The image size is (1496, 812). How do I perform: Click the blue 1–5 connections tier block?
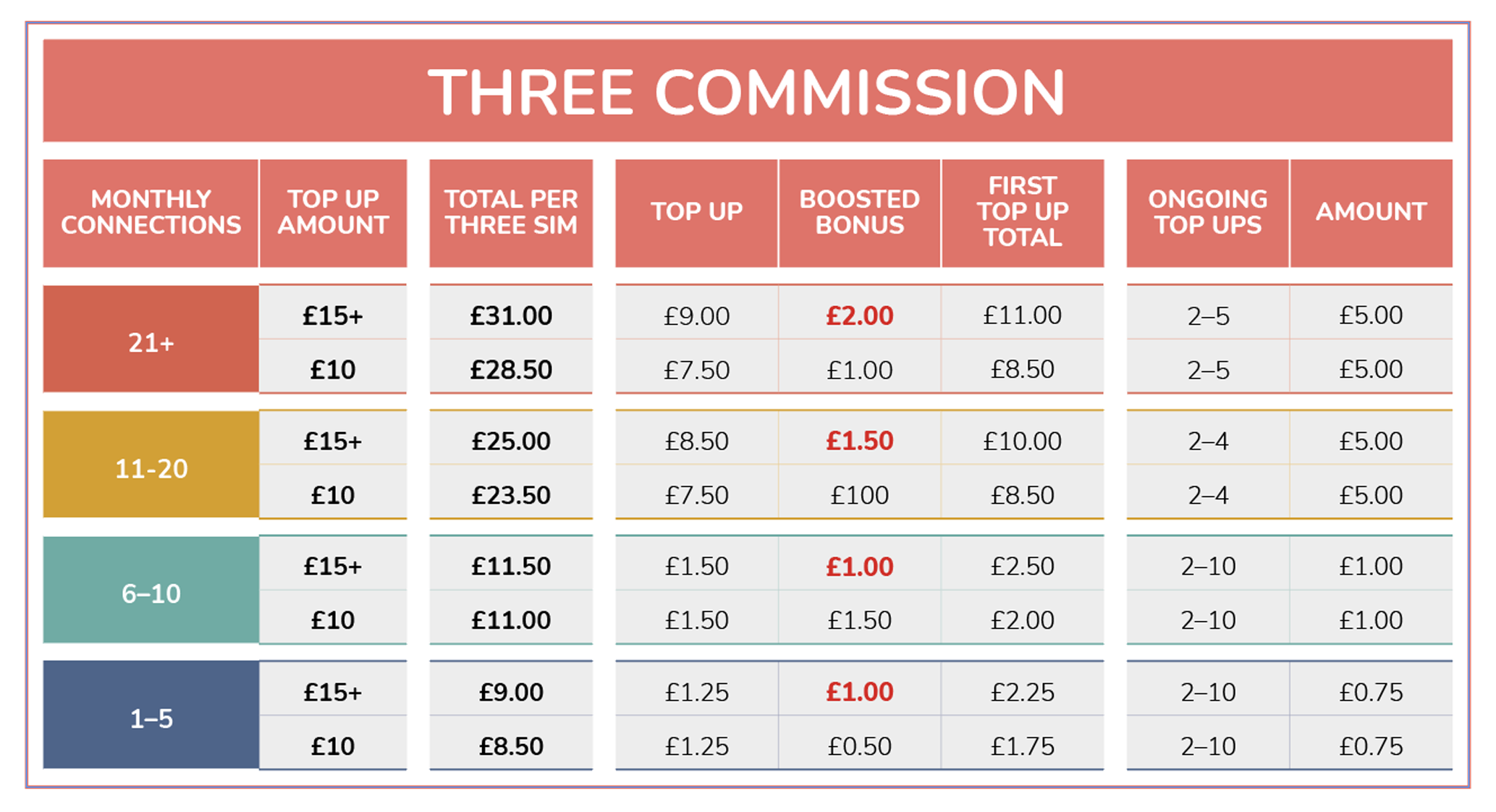click(x=151, y=714)
